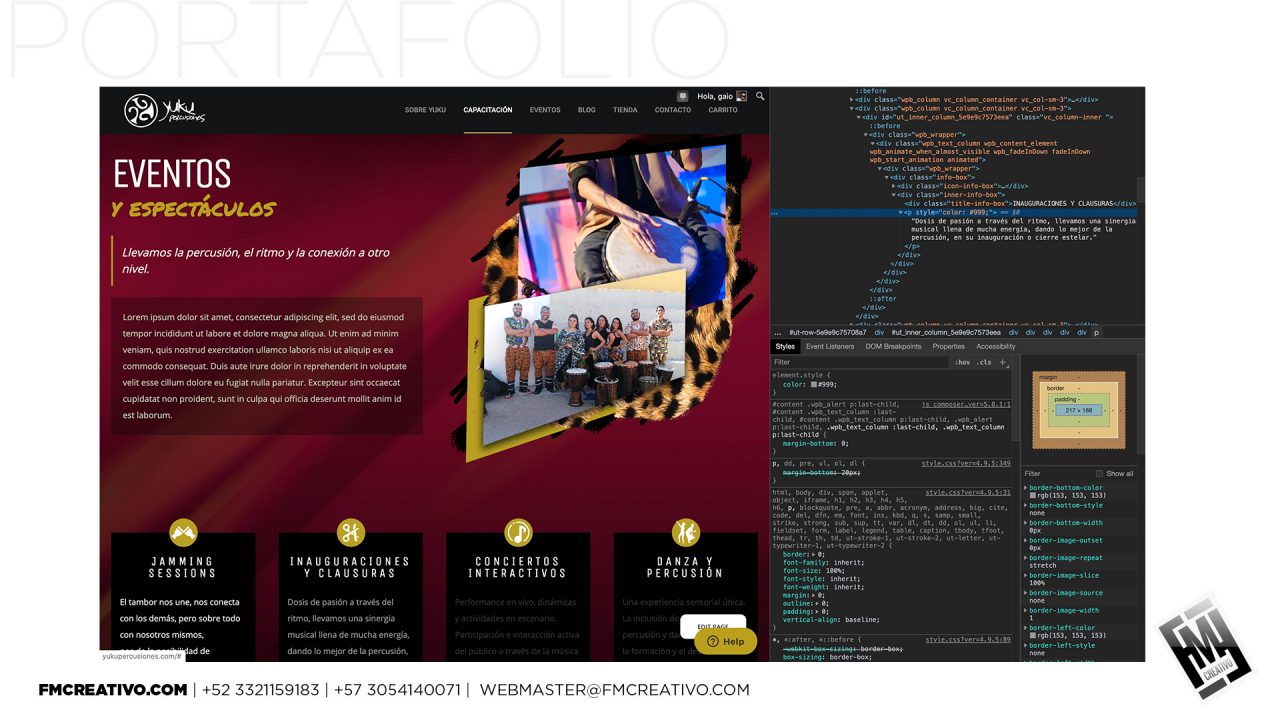Open the style.css?ver=4.9.5:89 source link

pyautogui.click(x=968, y=639)
